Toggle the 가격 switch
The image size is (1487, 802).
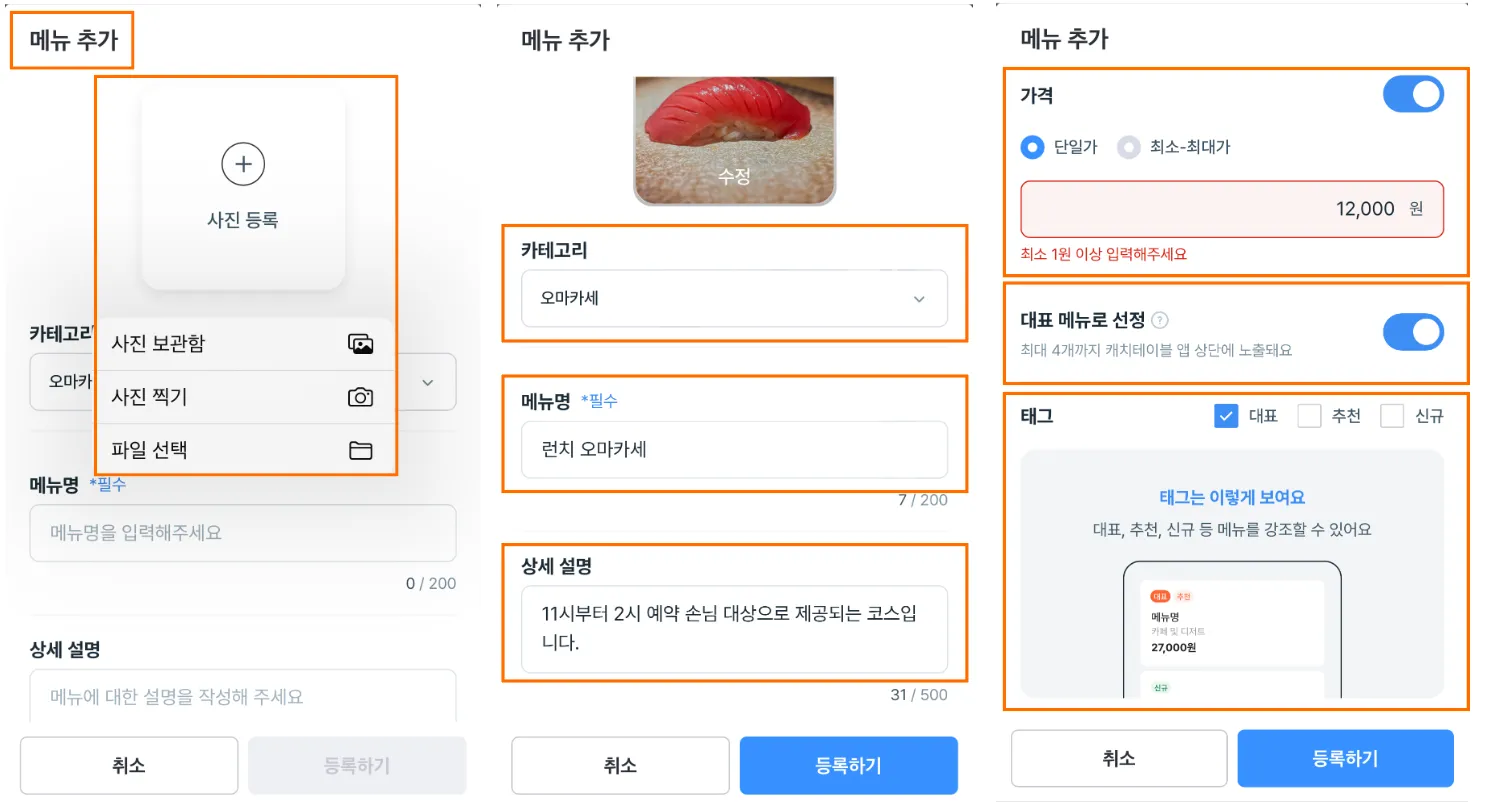1413,94
